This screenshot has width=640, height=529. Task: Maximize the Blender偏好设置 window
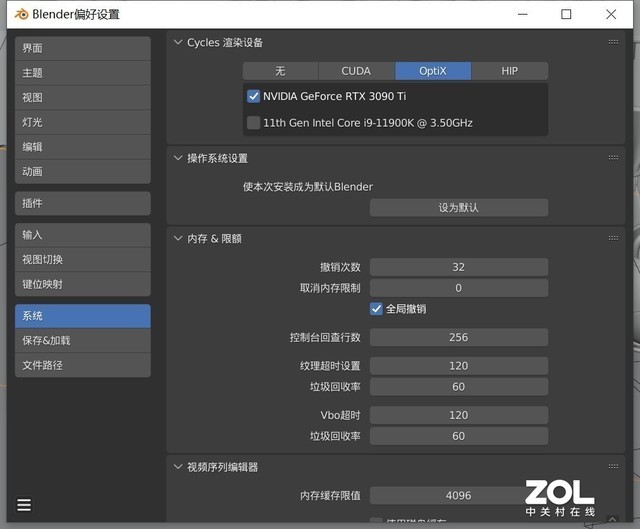click(x=566, y=14)
